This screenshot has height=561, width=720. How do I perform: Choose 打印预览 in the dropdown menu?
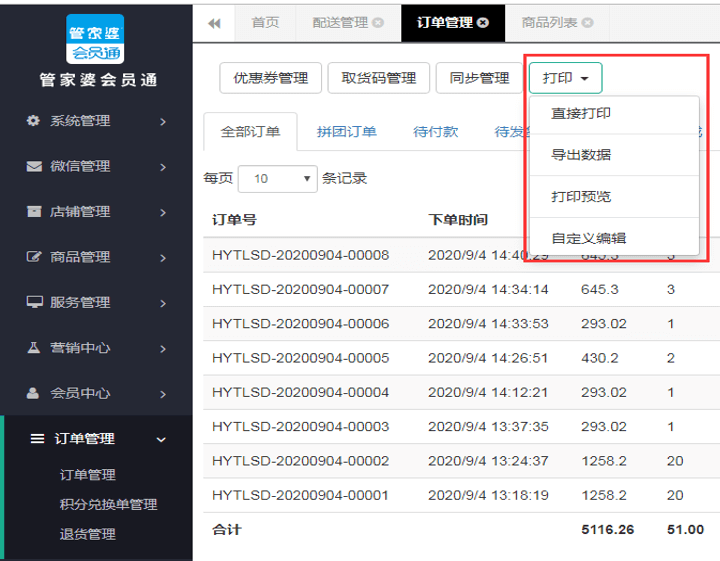[x=581, y=196]
